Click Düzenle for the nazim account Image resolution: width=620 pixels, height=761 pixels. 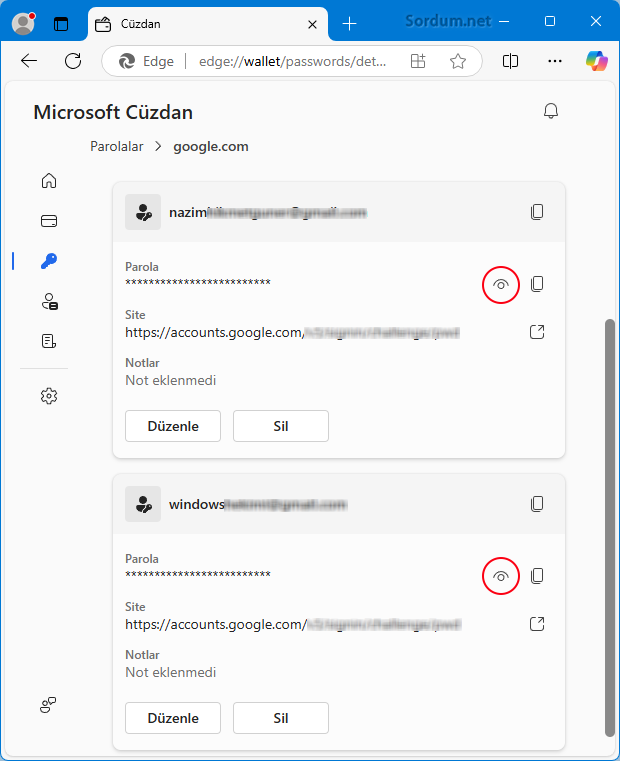point(173,426)
